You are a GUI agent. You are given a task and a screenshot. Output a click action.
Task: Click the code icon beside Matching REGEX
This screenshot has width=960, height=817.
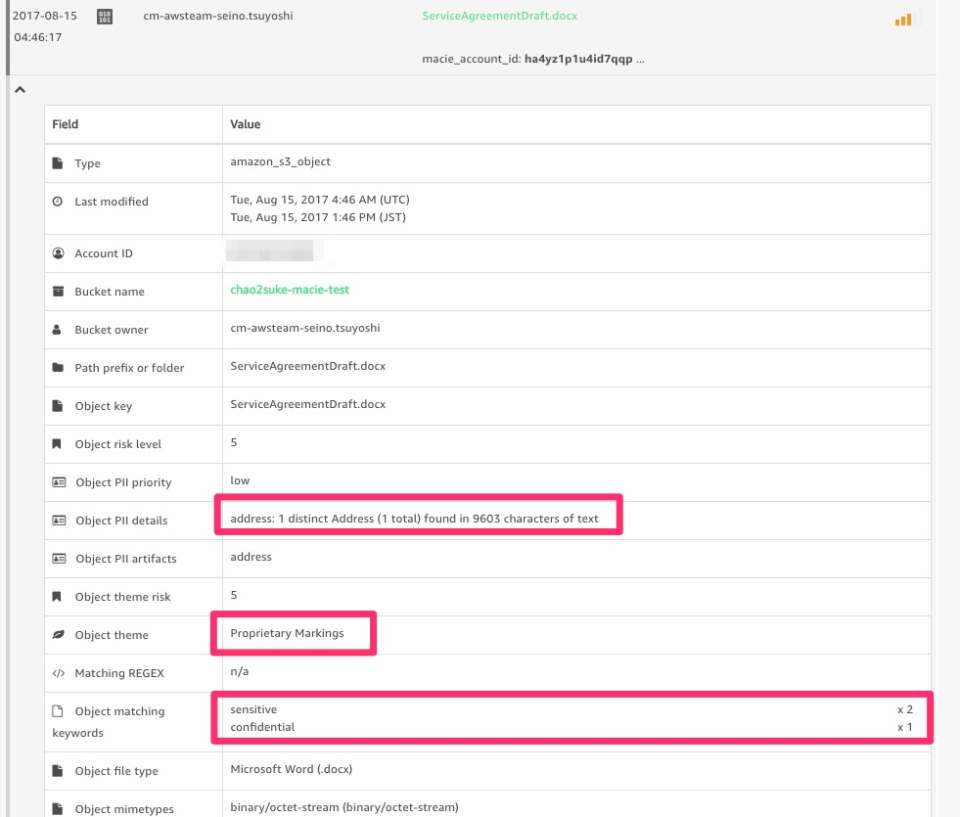tap(58, 673)
